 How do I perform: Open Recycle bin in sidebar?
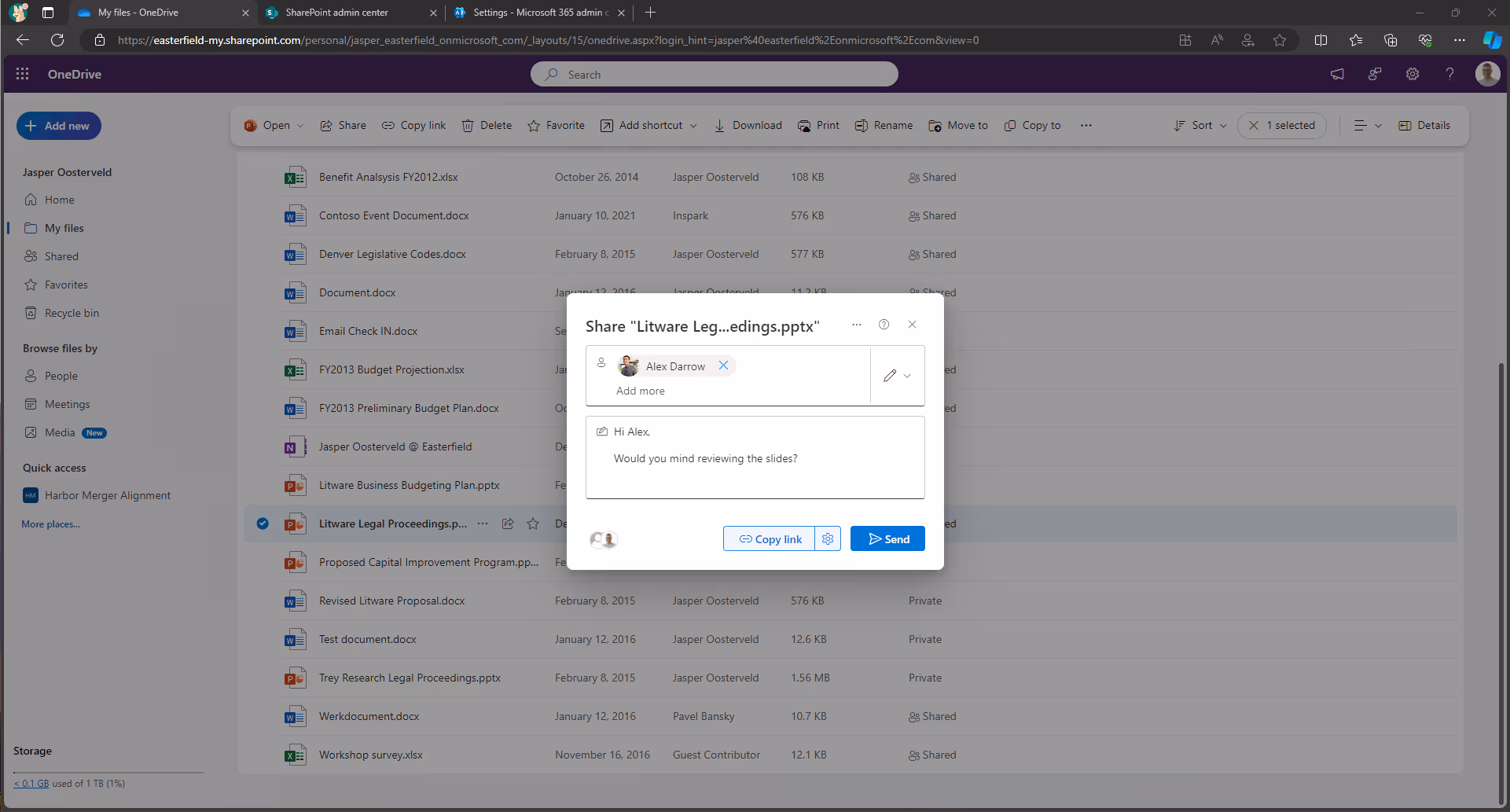(x=72, y=313)
